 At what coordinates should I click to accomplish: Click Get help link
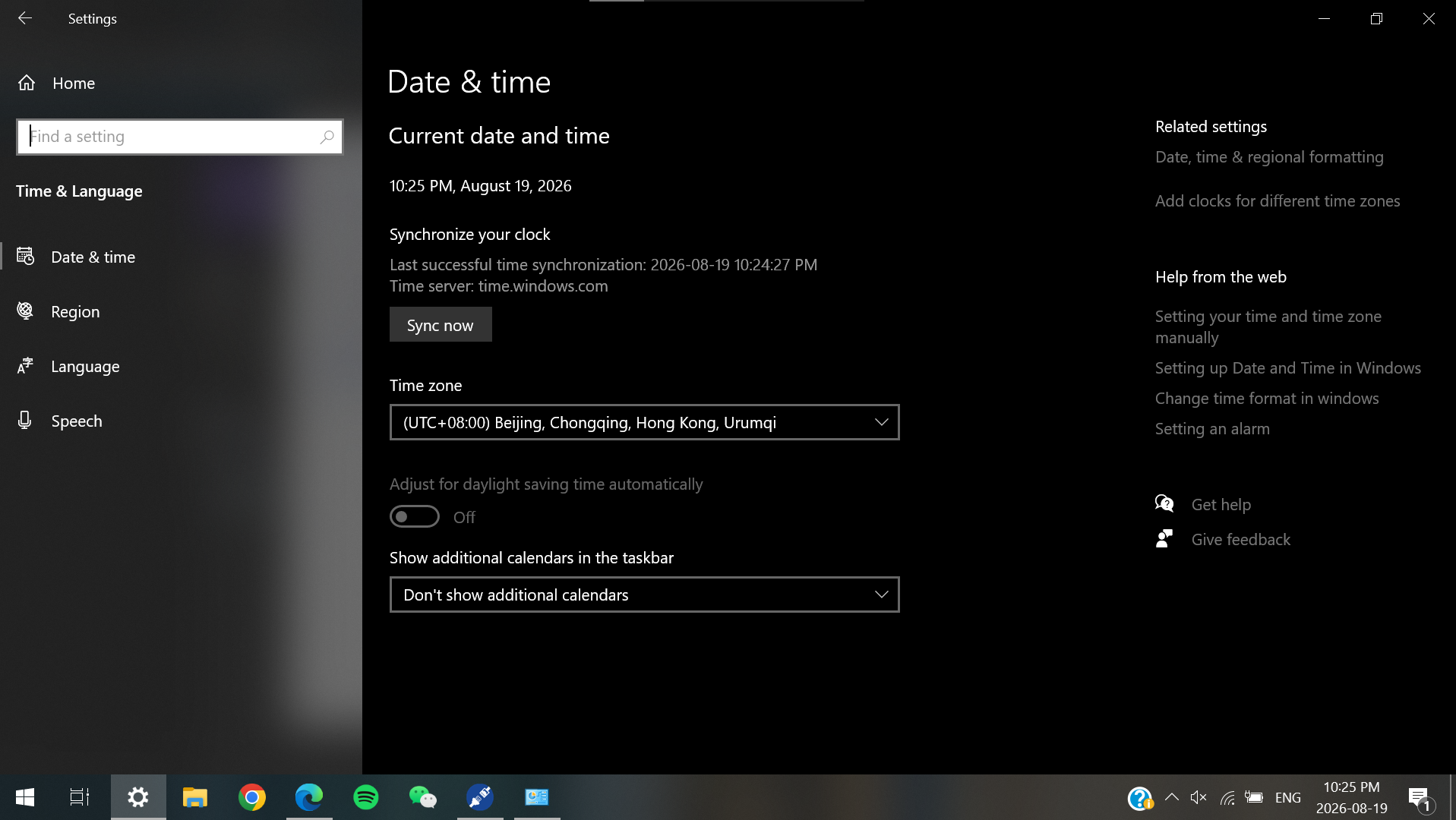(1221, 505)
